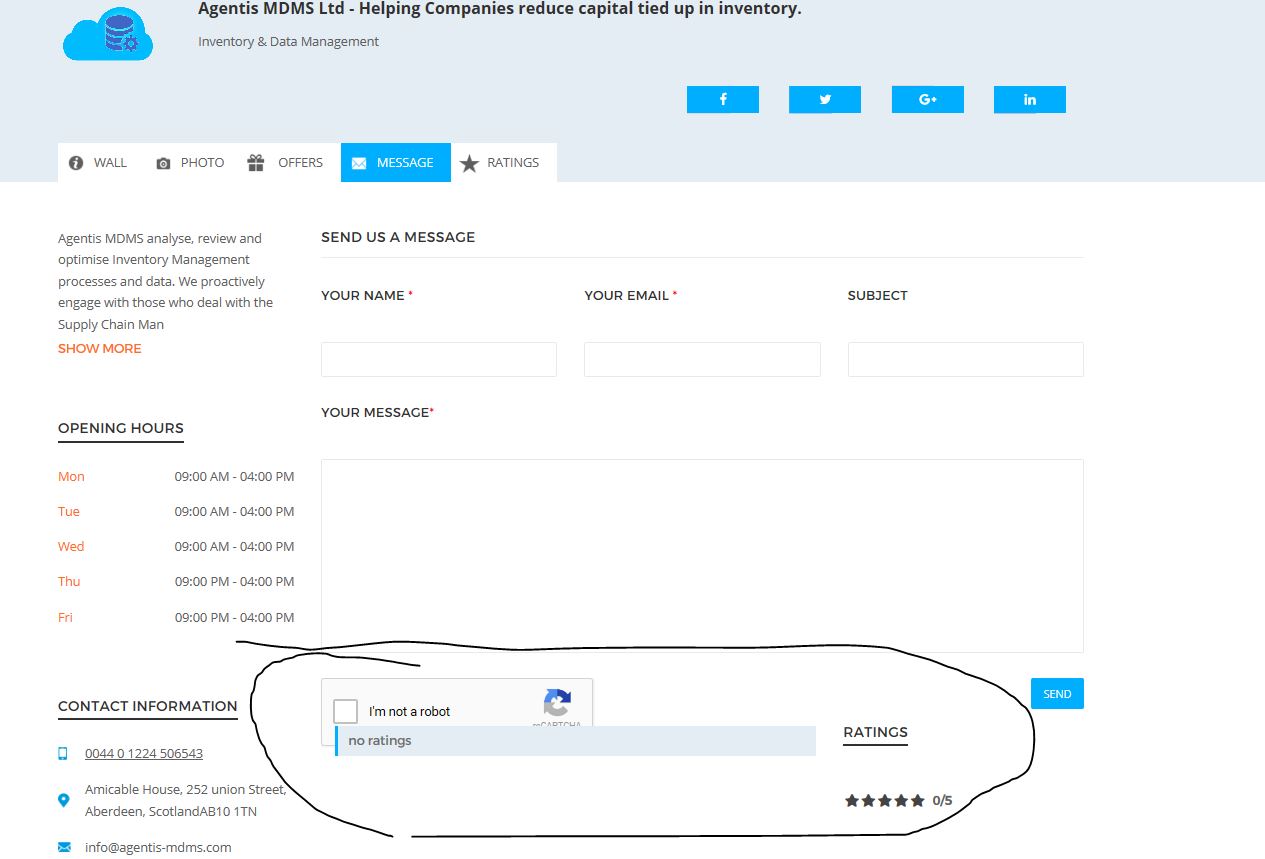1265x859 pixels.
Task: Click the Twitter share icon
Action: pyautogui.click(x=824, y=99)
